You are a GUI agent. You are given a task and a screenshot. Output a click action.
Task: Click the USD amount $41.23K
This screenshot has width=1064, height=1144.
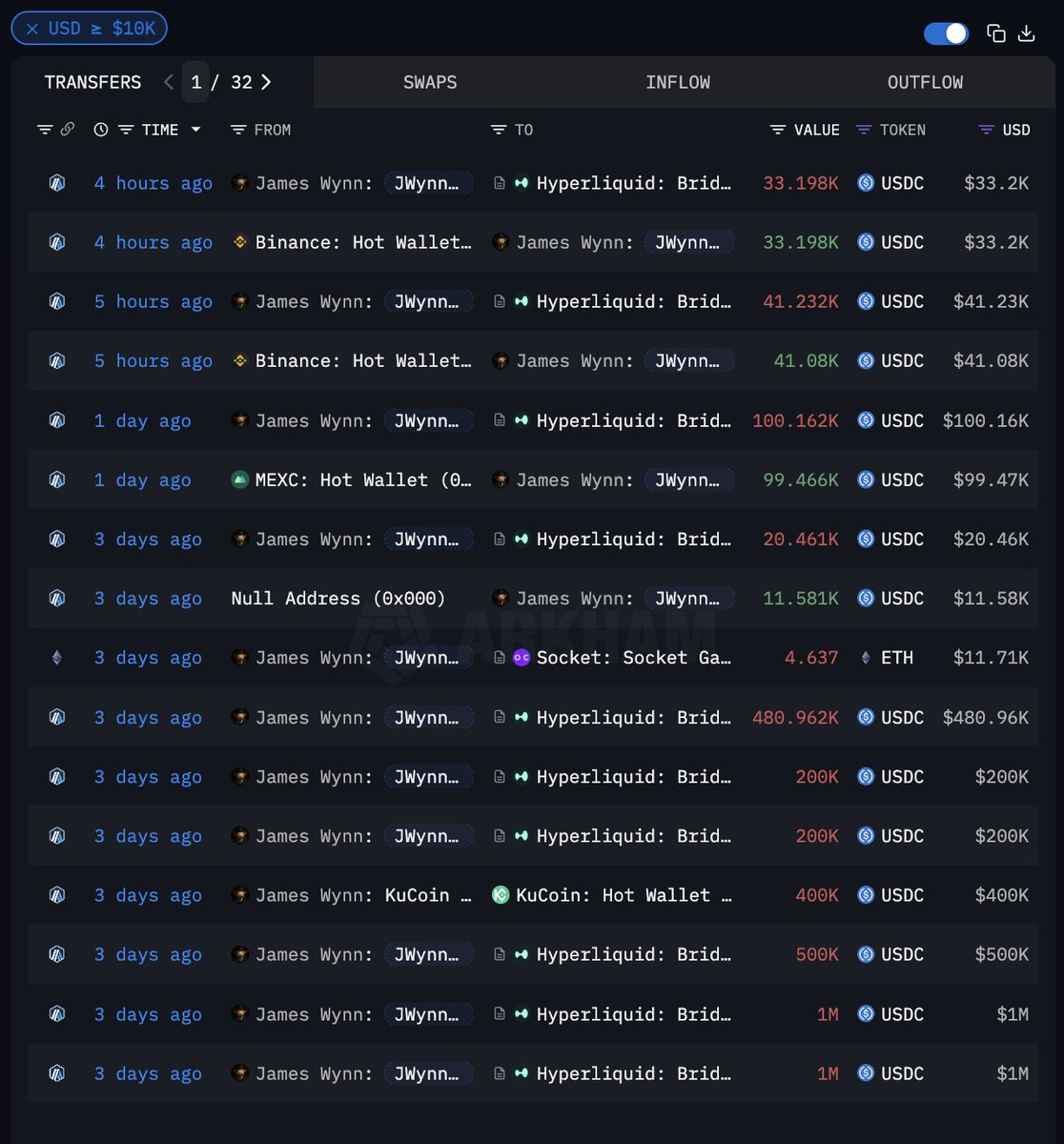[992, 301]
